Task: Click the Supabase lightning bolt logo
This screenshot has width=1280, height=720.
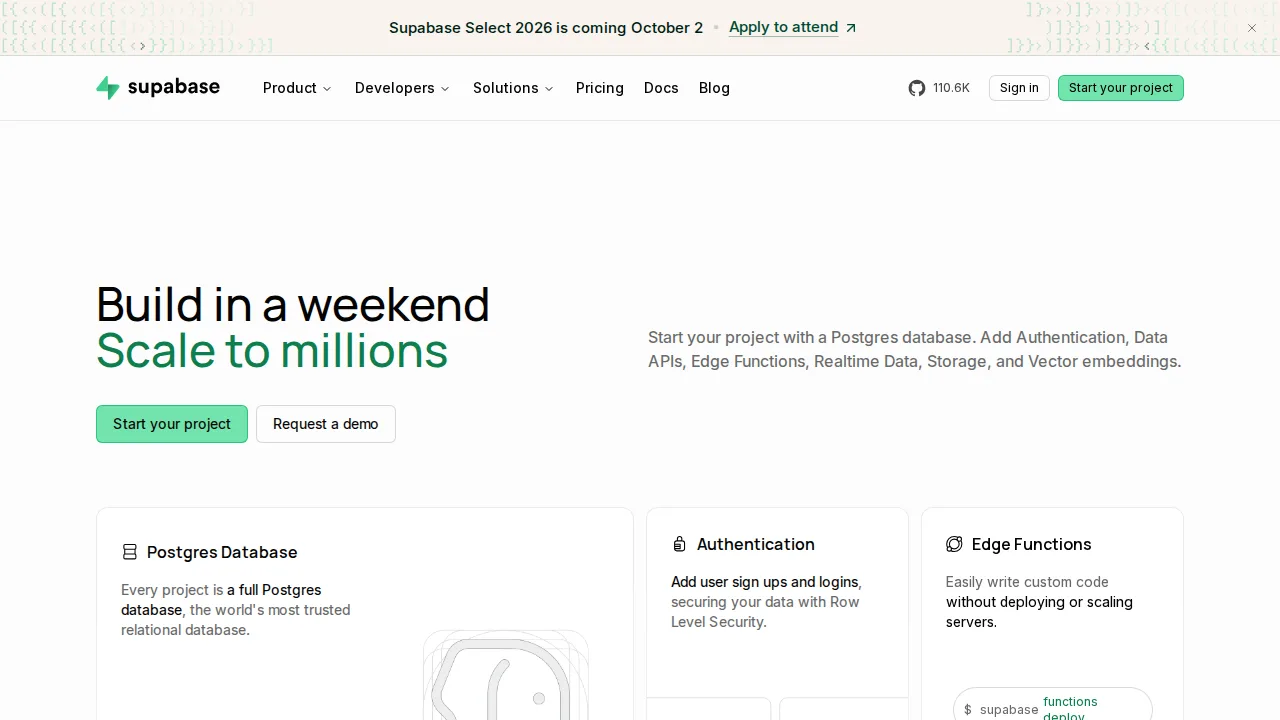Action: click(108, 88)
